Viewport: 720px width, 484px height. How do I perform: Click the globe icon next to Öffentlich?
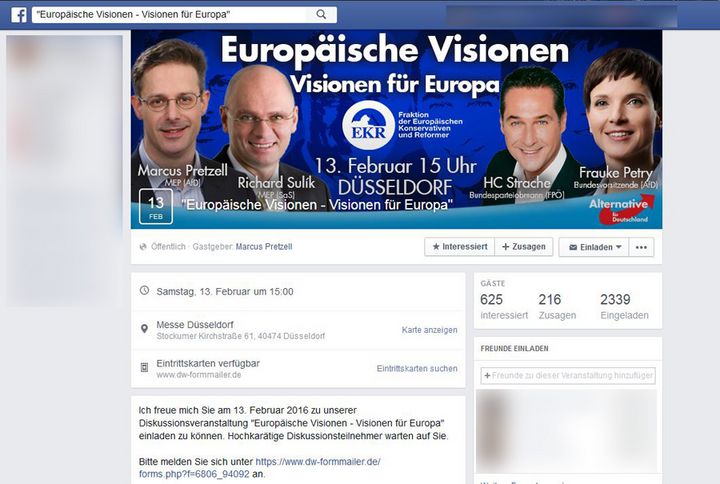[143, 247]
